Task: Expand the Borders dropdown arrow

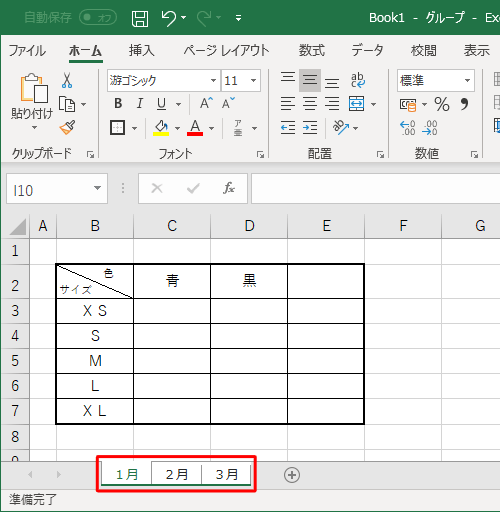Action: pyautogui.click(x=135, y=128)
